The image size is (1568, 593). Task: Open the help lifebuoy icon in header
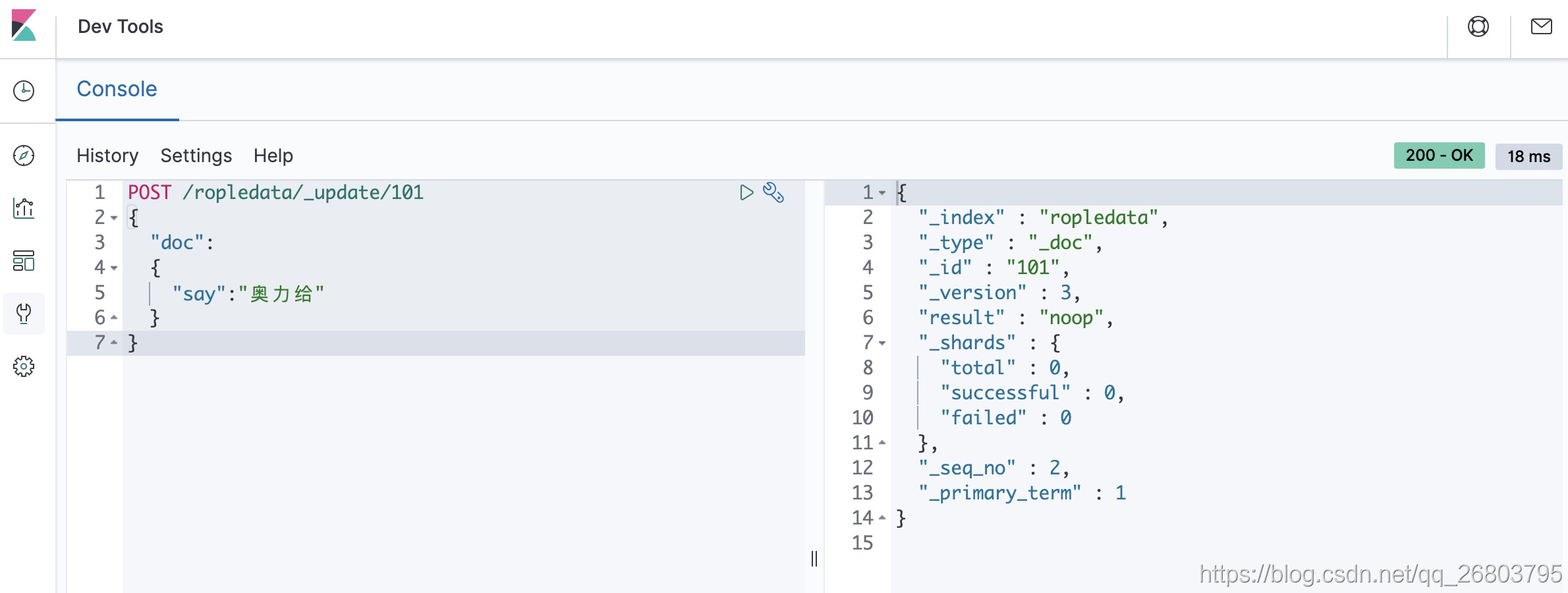coord(1478,26)
